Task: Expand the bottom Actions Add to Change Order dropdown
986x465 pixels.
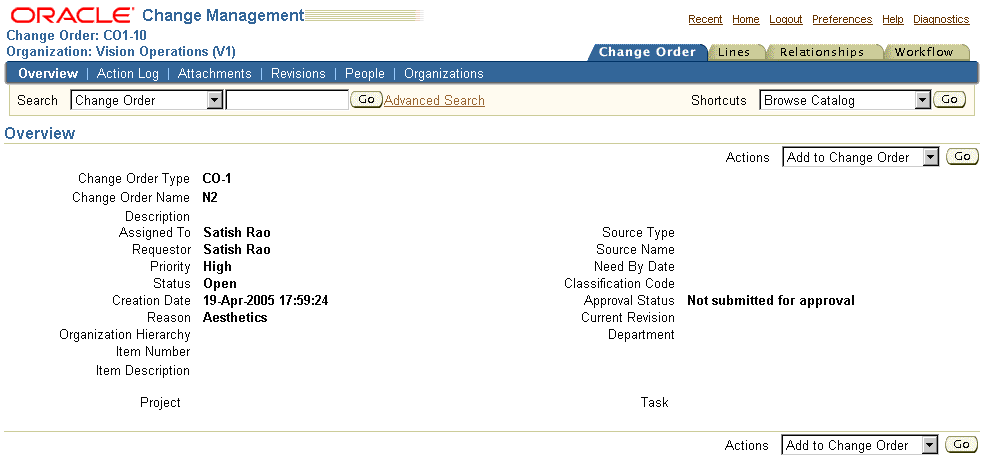Action: coord(859,445)
